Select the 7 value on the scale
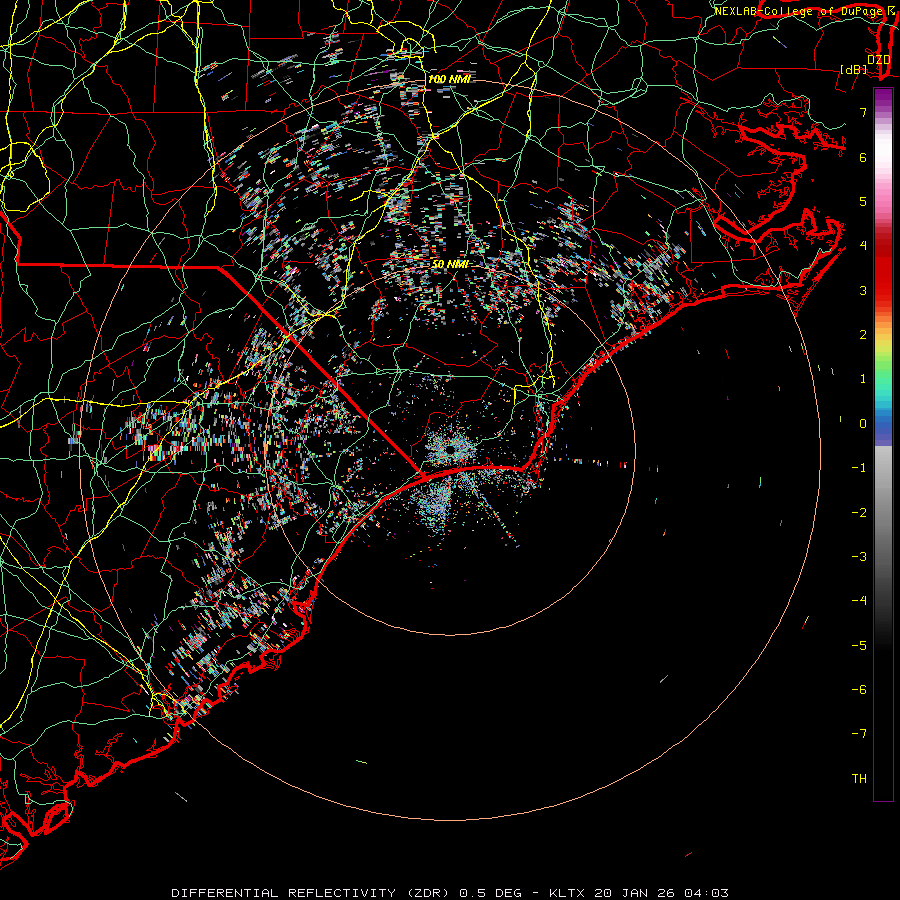 (x=863, y=112)
